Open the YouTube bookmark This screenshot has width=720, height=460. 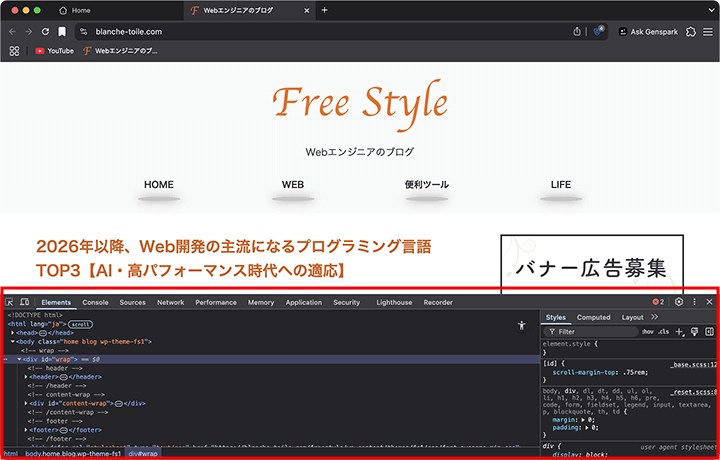point(55,51)
